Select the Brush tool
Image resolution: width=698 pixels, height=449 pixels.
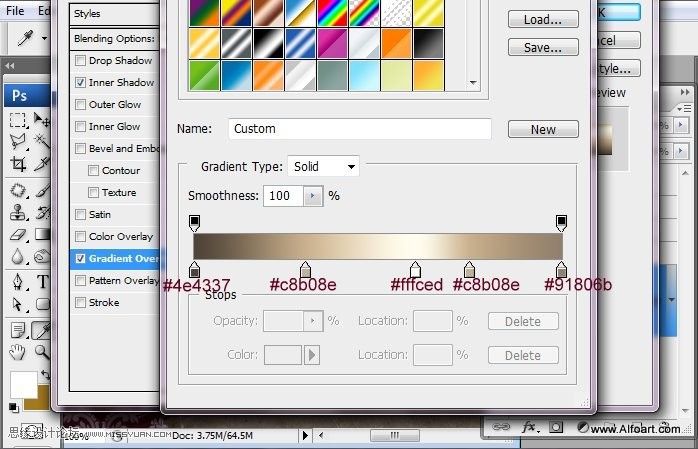tap(42, 190)
